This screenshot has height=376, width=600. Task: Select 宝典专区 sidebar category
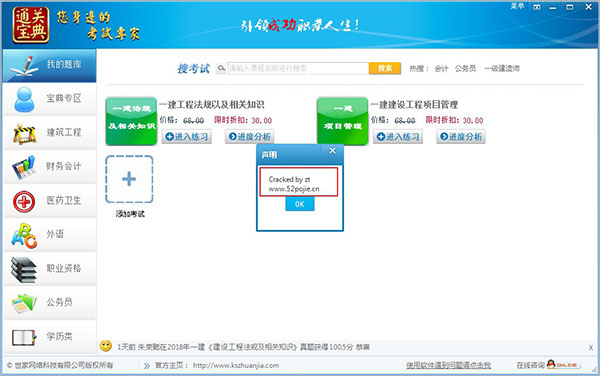tap(49, 99)
